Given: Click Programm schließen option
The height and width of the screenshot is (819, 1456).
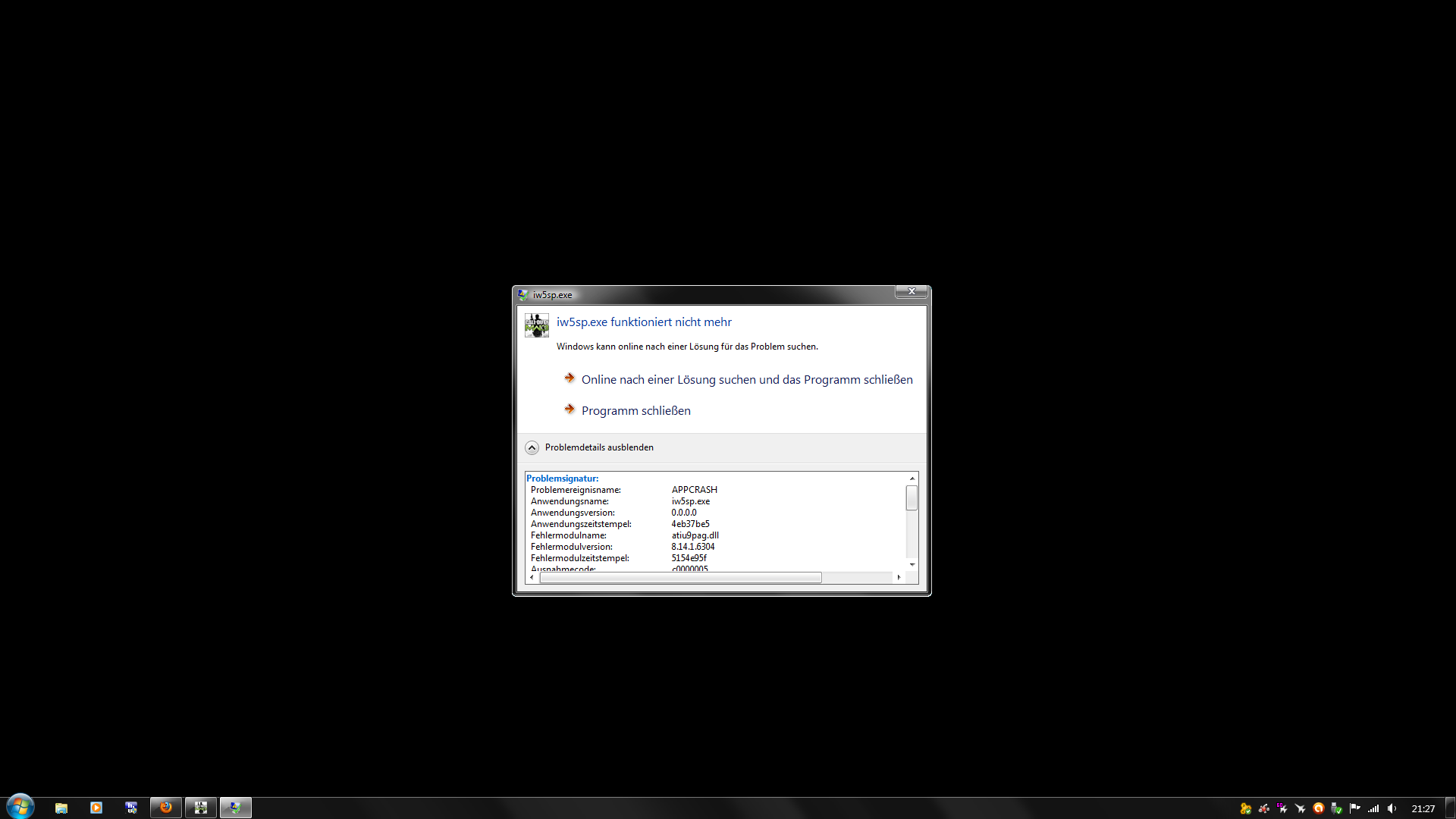Looking at the screenshot, I should (635, 410).
